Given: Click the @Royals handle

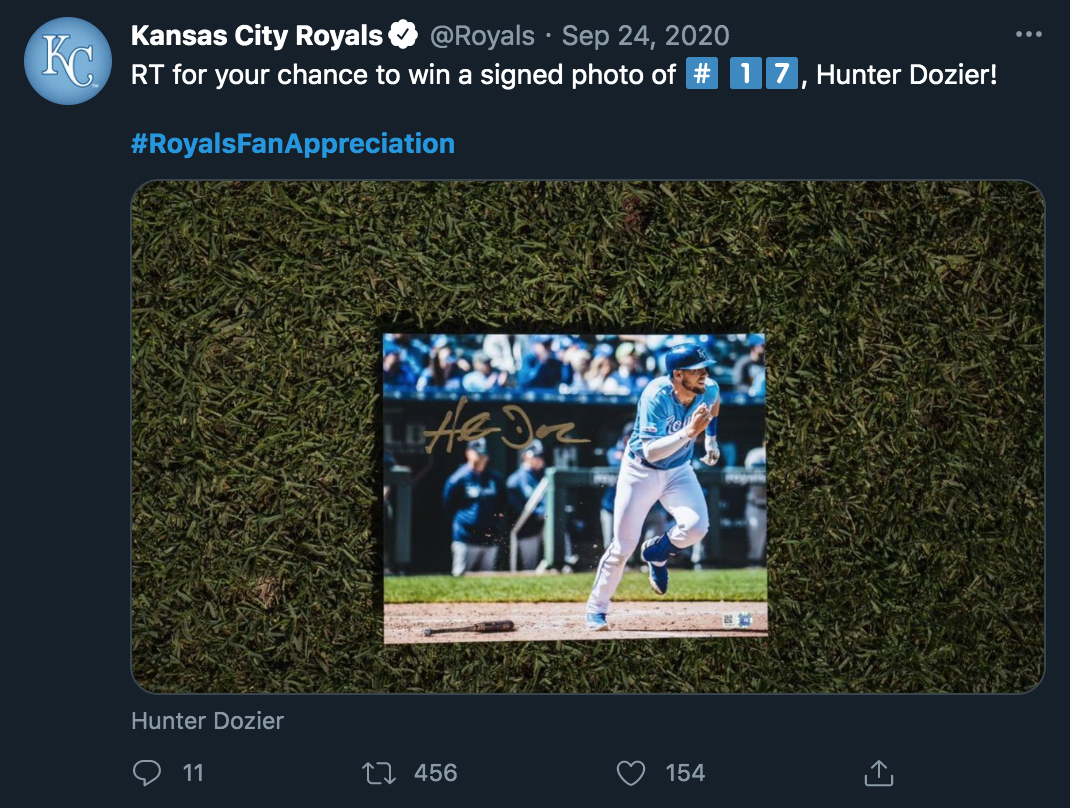Looking at the screenshot, I should point(482,36).
